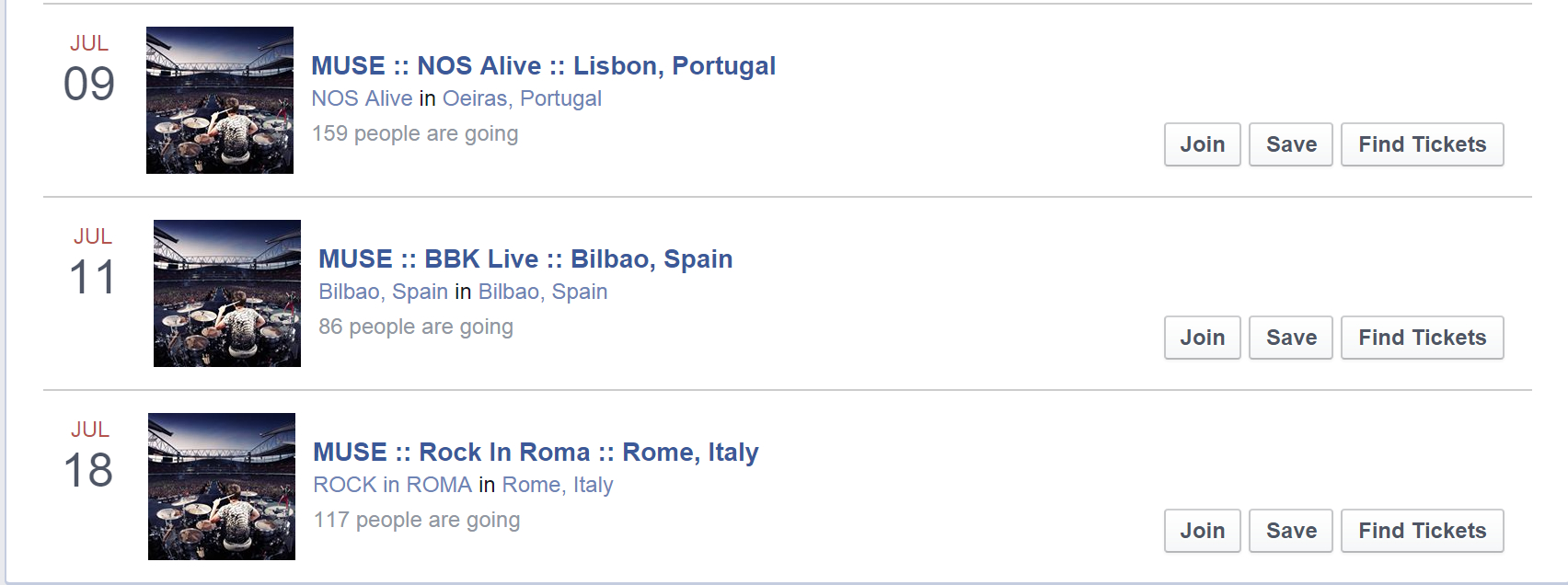
Task: Find Tickets for Rock In Roma
Action: 1422,531
